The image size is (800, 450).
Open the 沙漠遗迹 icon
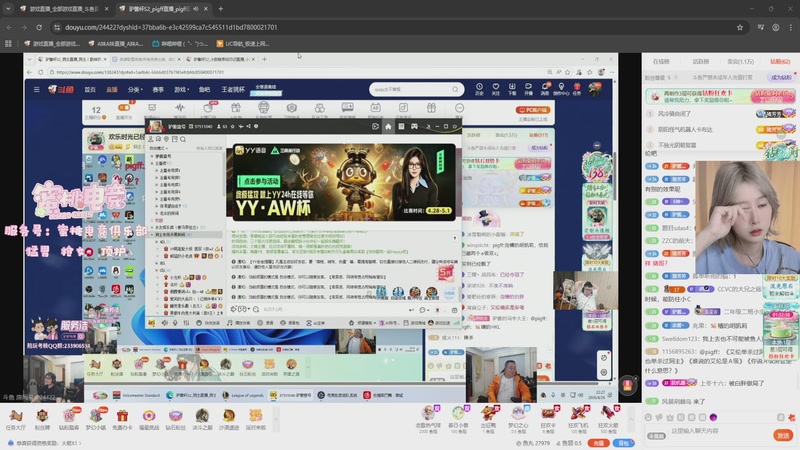(229, 420)
